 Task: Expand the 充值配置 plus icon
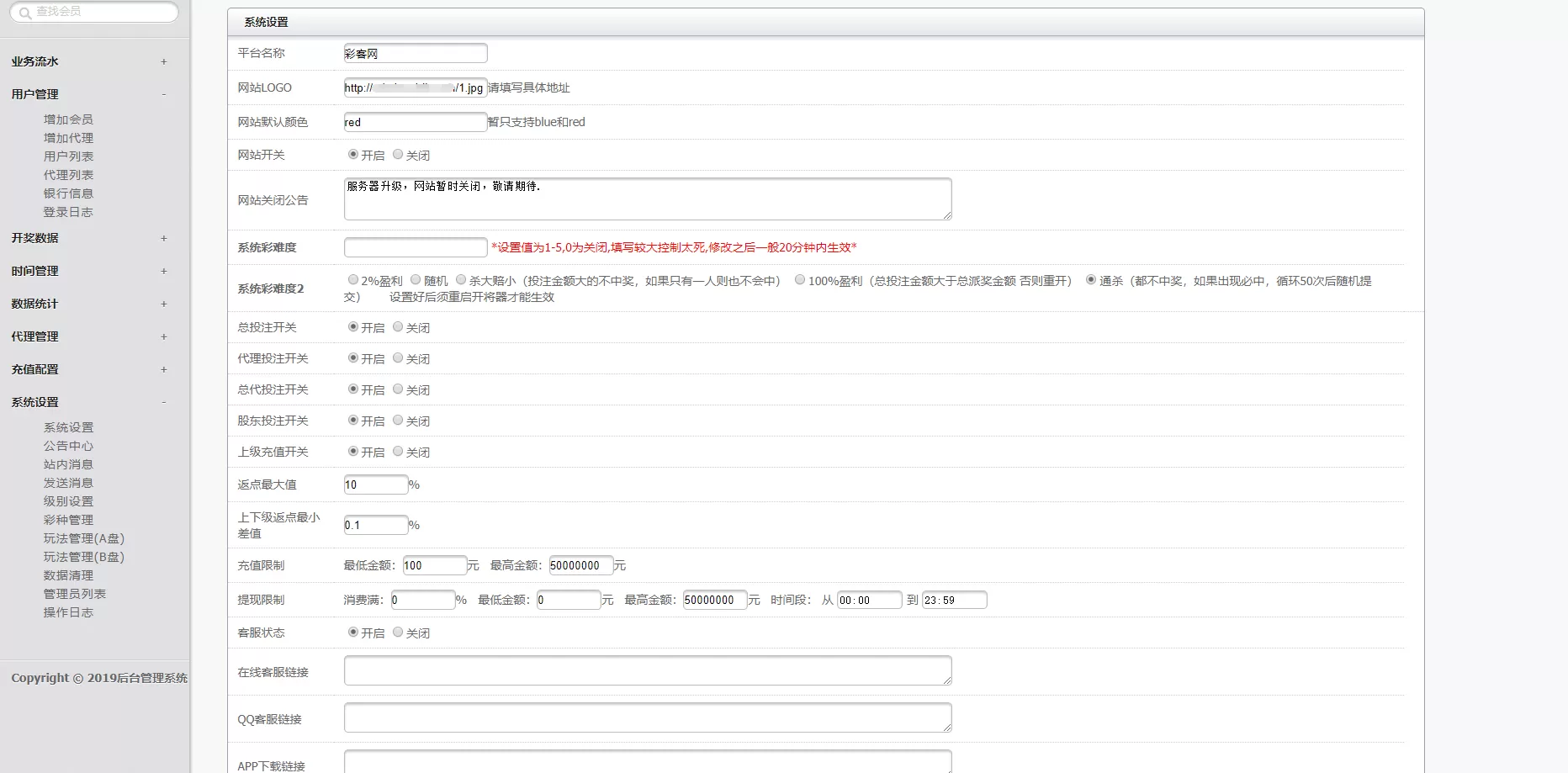[x=164, y=369]
